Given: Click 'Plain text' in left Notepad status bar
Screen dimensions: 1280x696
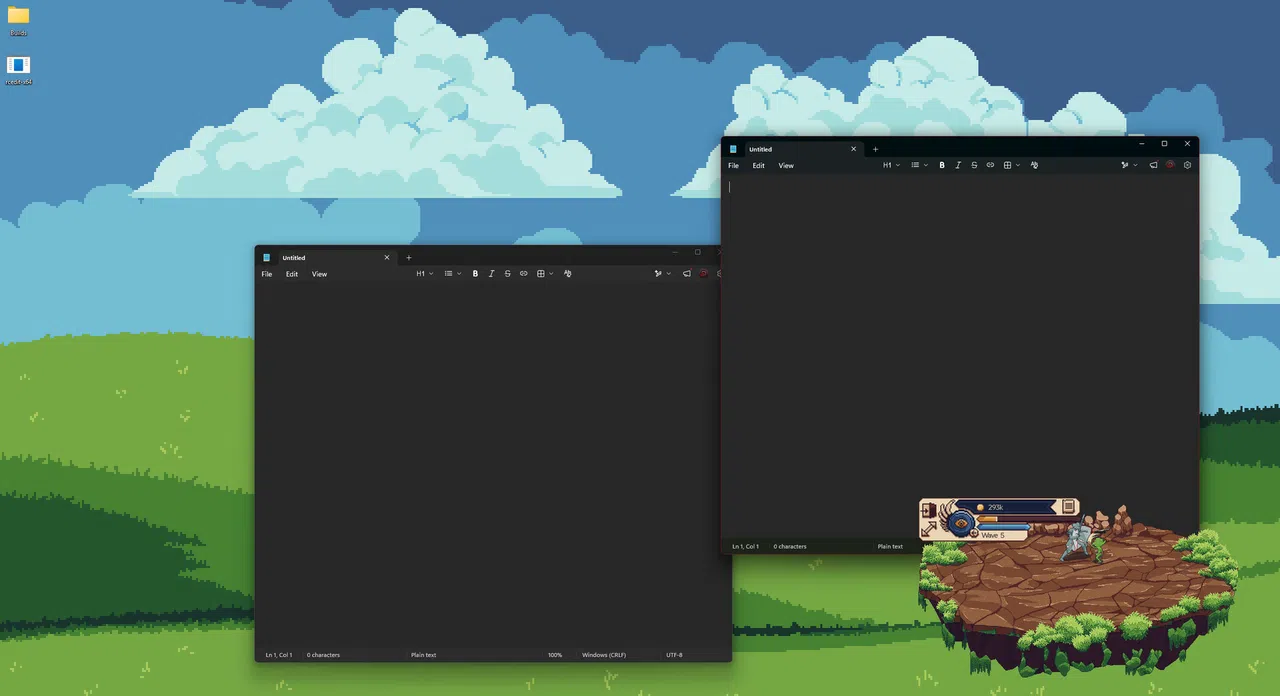Looking at the screenshot, I should tap(423, 655).
